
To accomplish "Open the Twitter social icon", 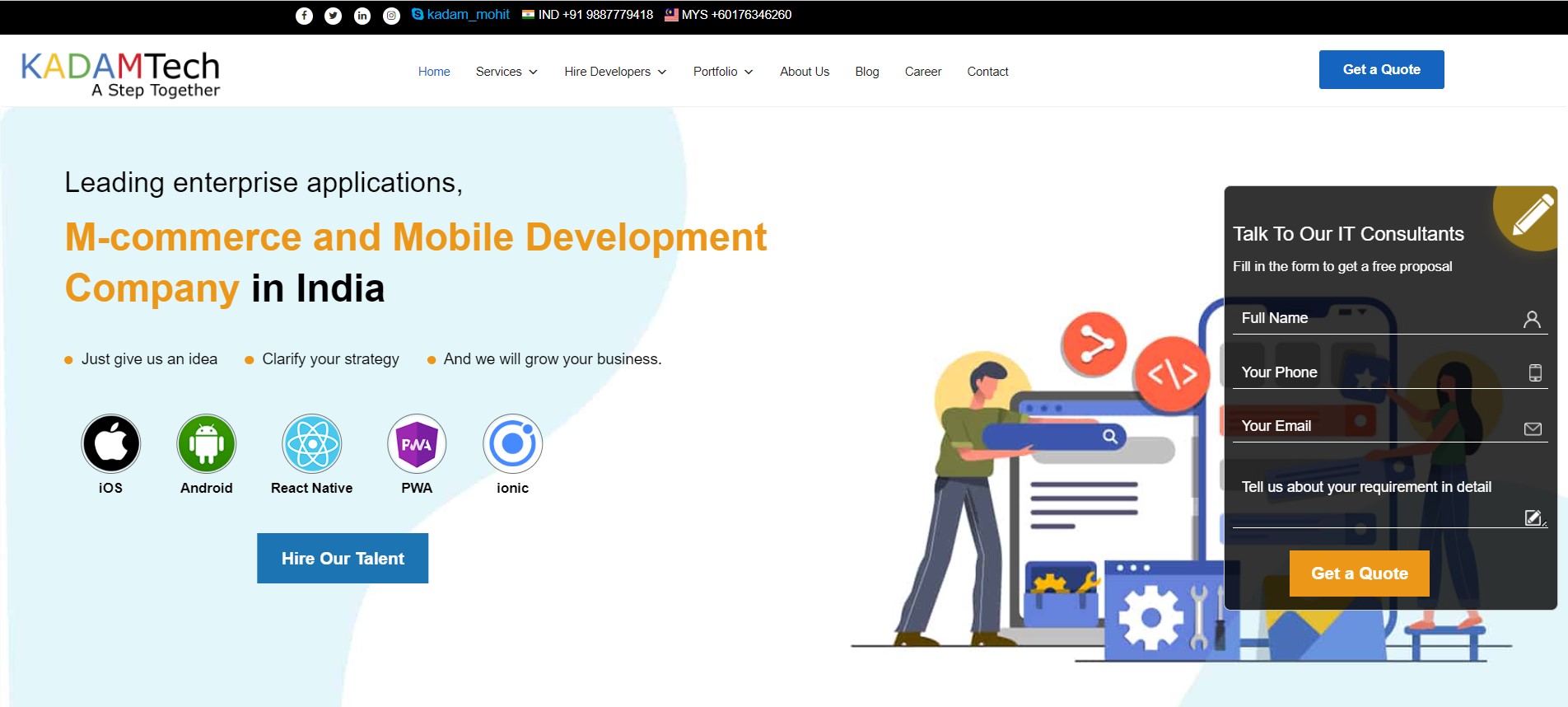I will (x=333, y=16).
